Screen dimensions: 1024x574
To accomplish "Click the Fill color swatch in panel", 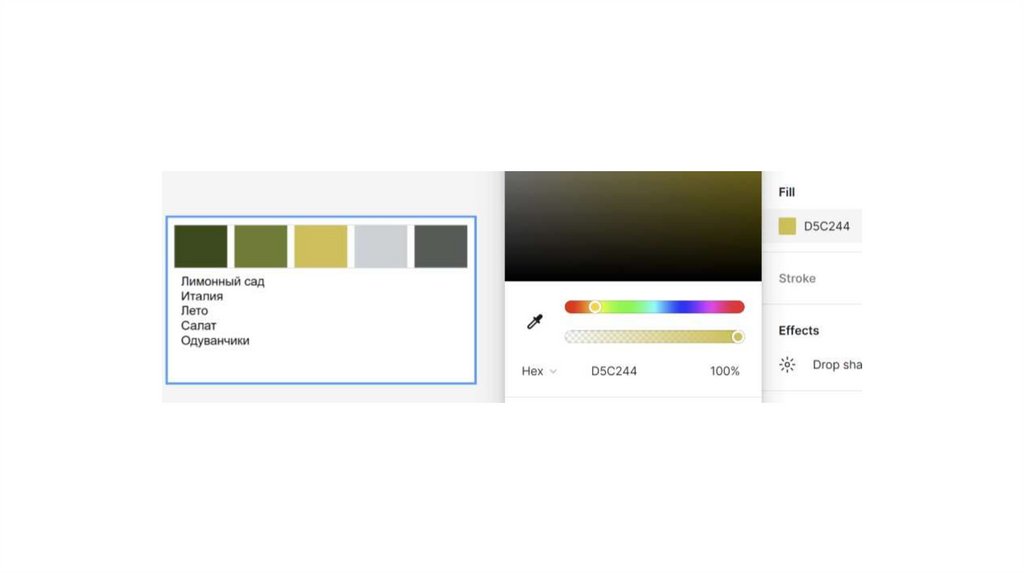I will tap(787, 226).
